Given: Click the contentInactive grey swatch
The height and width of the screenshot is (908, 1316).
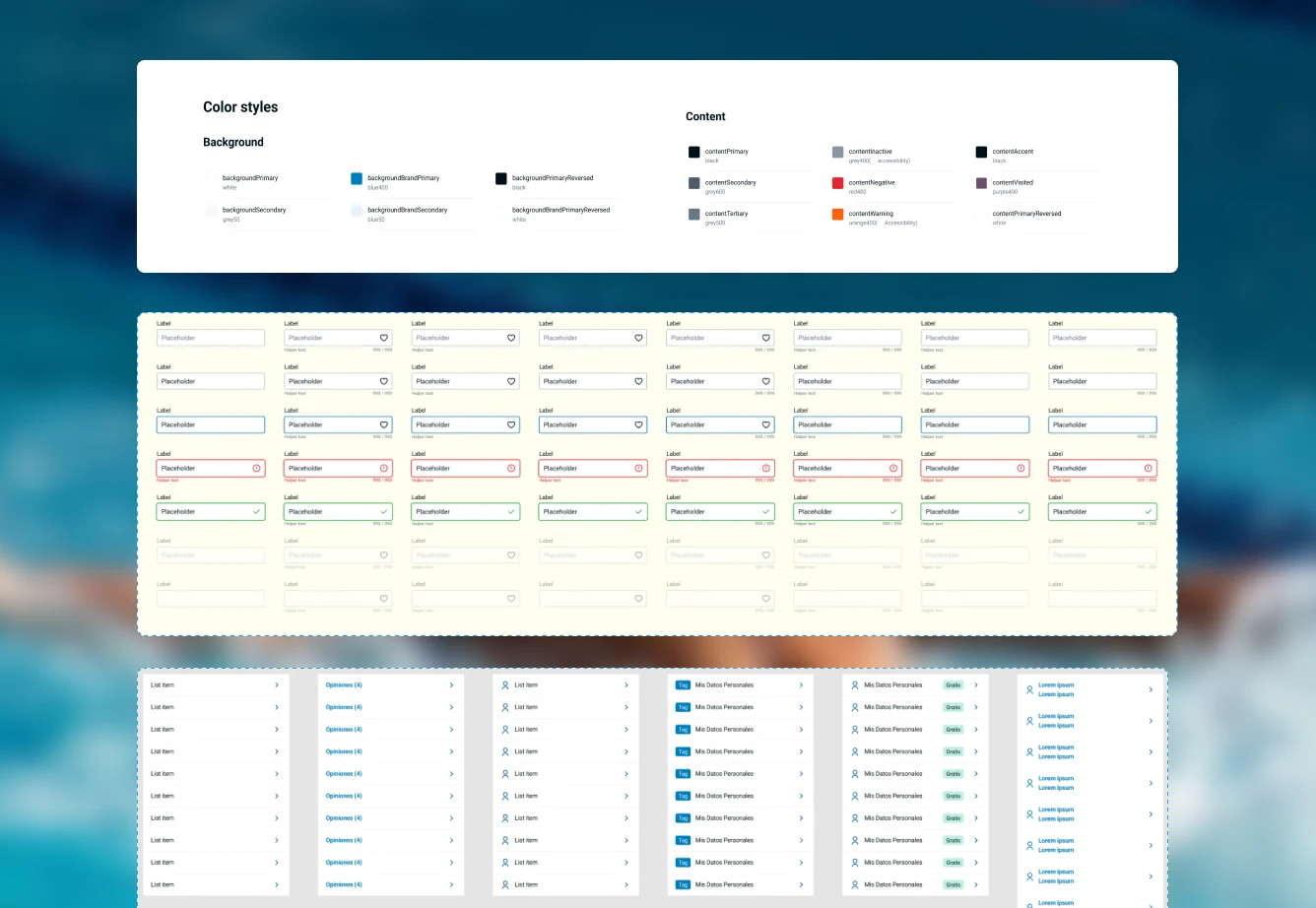Looking at the screenshot, I should click(x=837, y=152).
